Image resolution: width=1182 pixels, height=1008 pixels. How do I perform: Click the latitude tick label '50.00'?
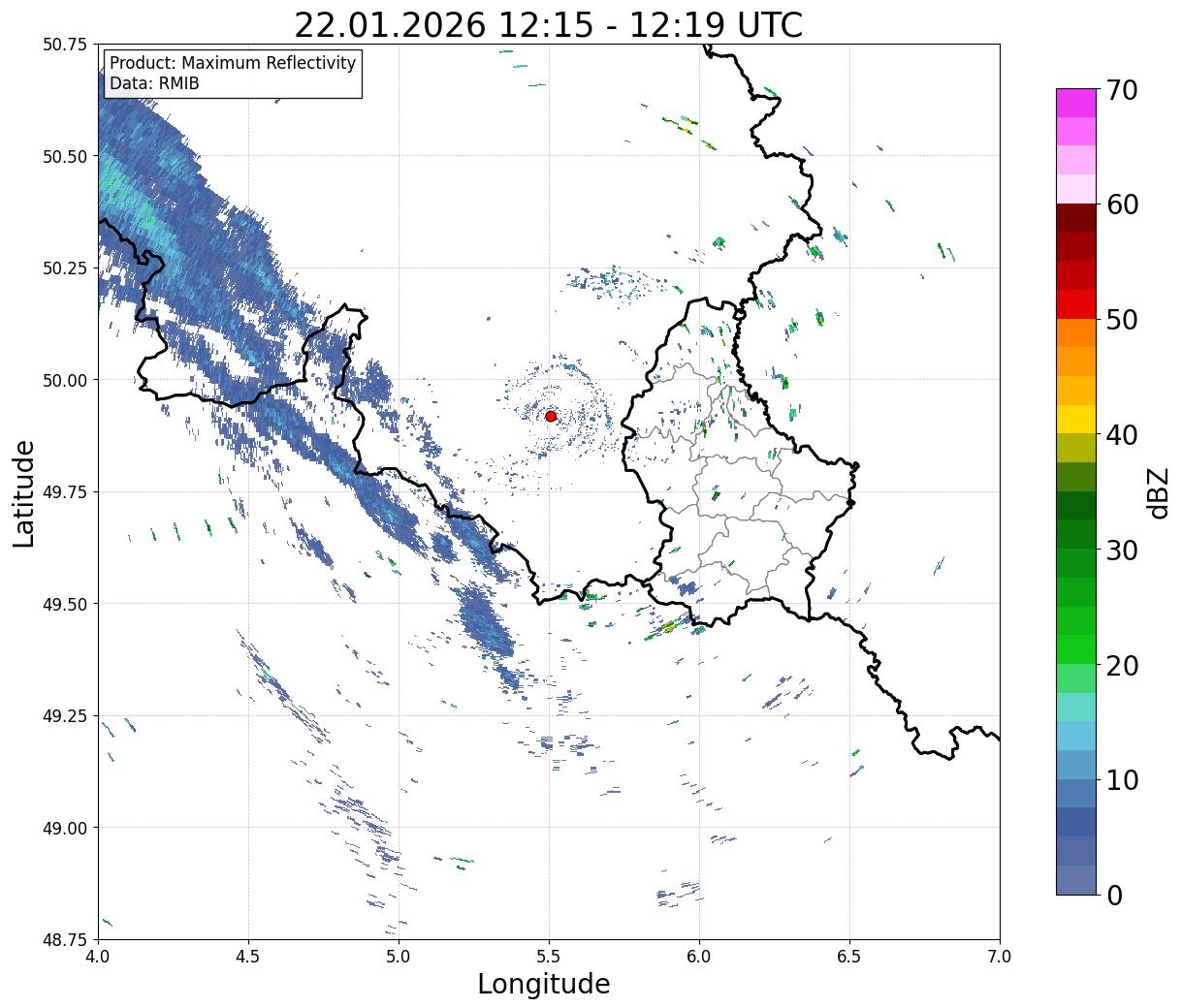point(65,380)
